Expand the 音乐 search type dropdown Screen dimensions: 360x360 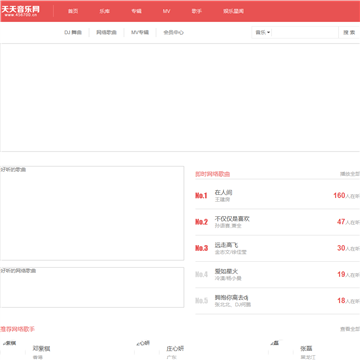263,32
